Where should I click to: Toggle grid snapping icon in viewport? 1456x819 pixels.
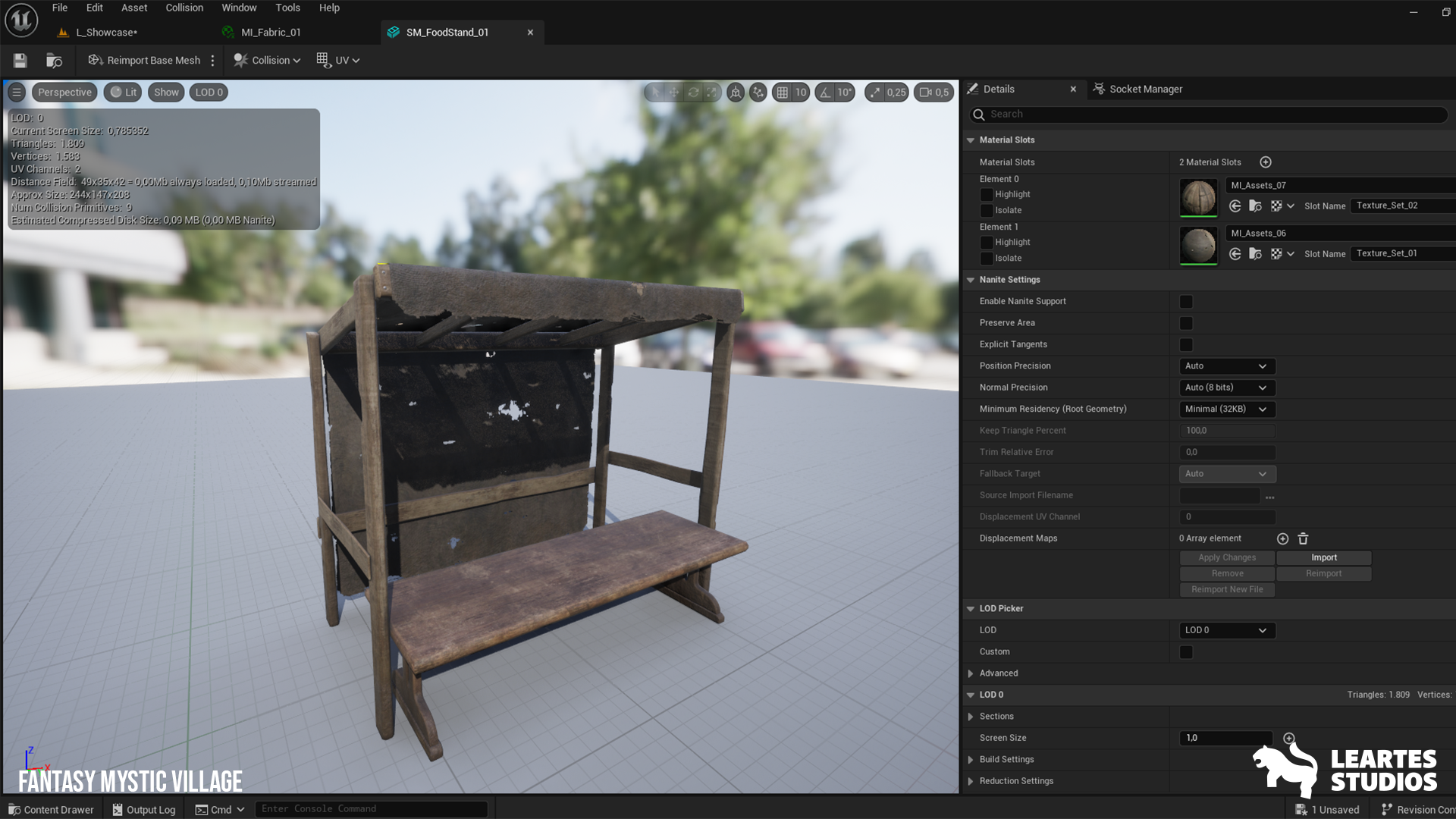(x=783, y=93)
